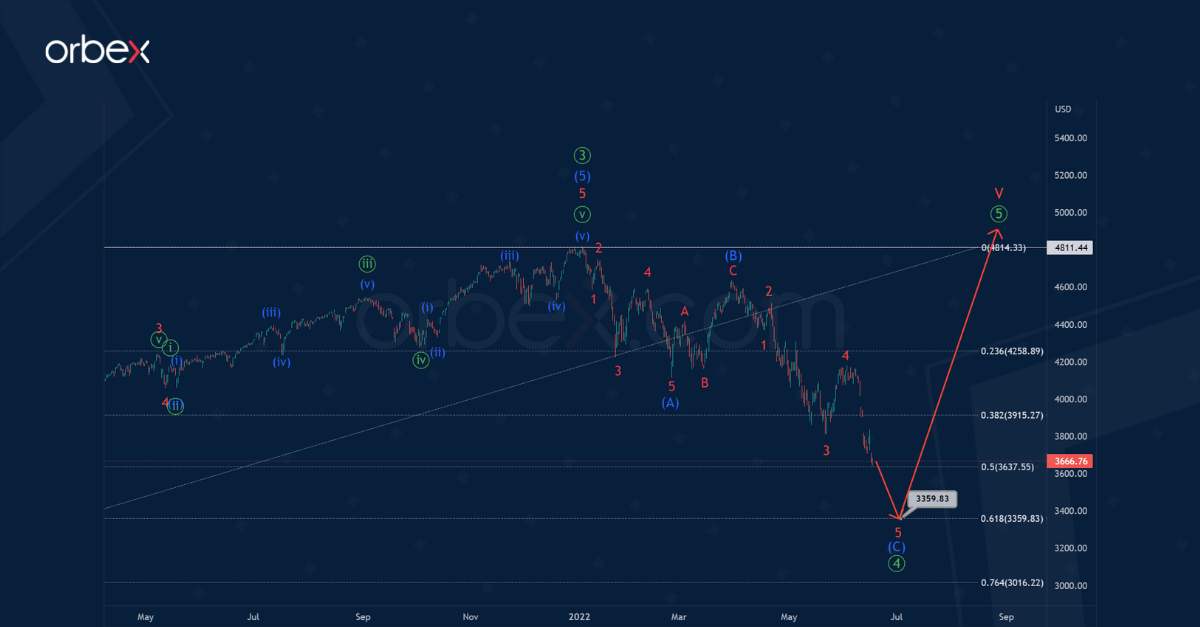Click the 4400.00 price axis label
This screenshot has height=627, width=1200.
point(1072,325)
